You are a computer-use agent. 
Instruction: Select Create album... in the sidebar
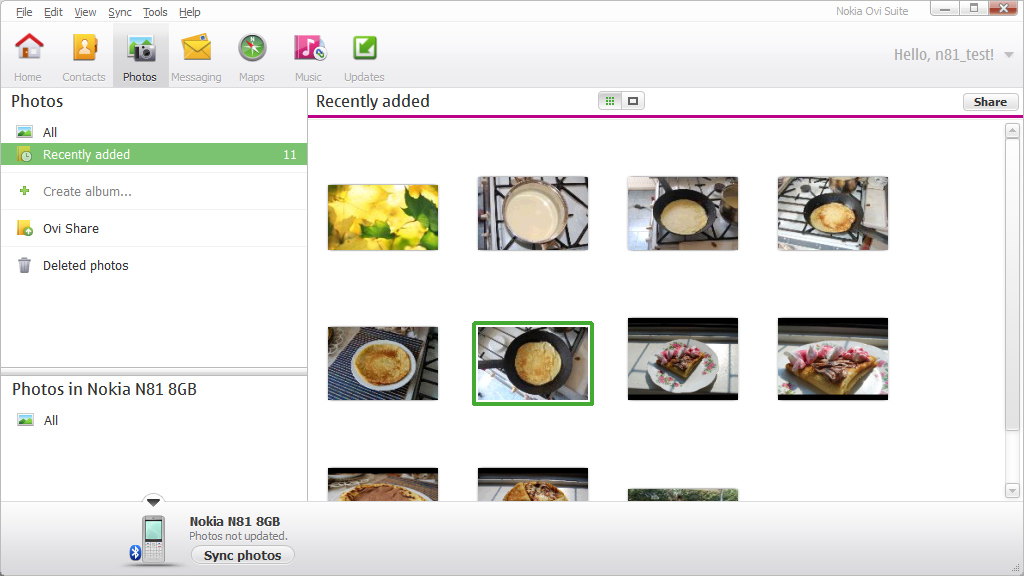[x=88, y=191]
